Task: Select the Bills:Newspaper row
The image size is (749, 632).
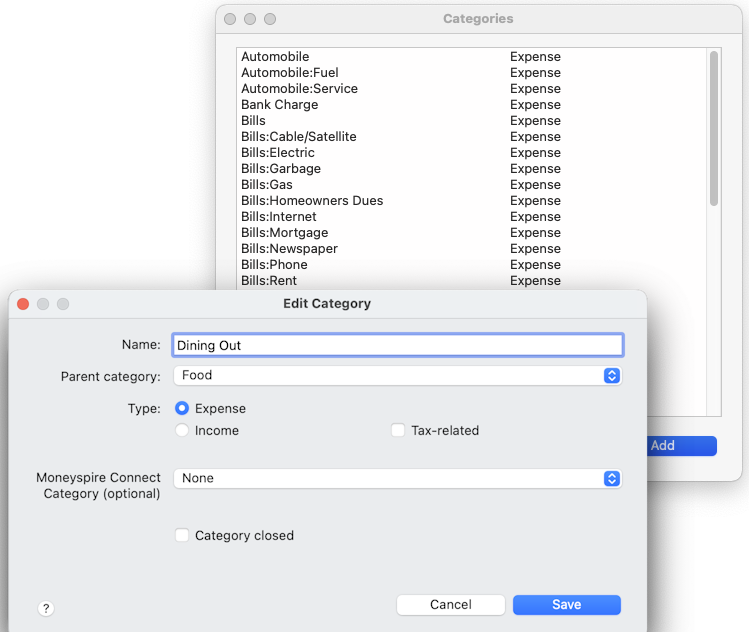Action: click(471, 248)
